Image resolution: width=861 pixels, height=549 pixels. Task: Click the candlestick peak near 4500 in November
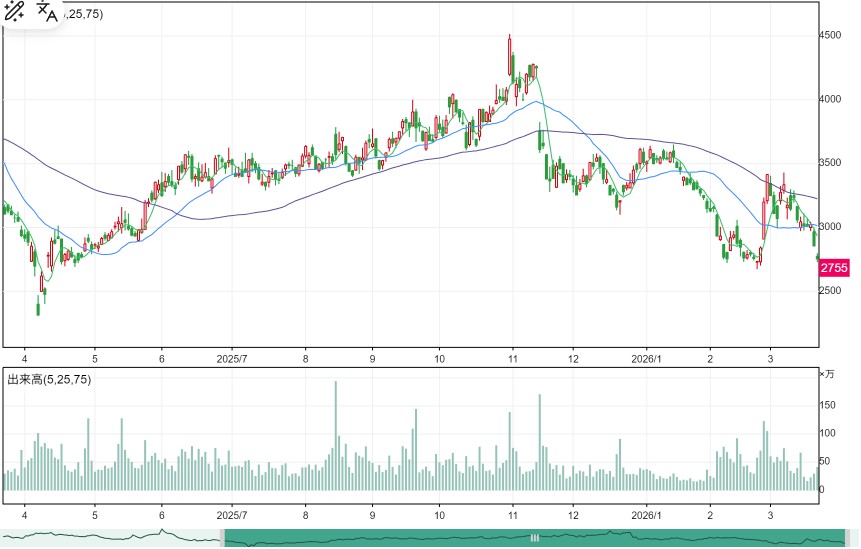[x=510, y=55]
